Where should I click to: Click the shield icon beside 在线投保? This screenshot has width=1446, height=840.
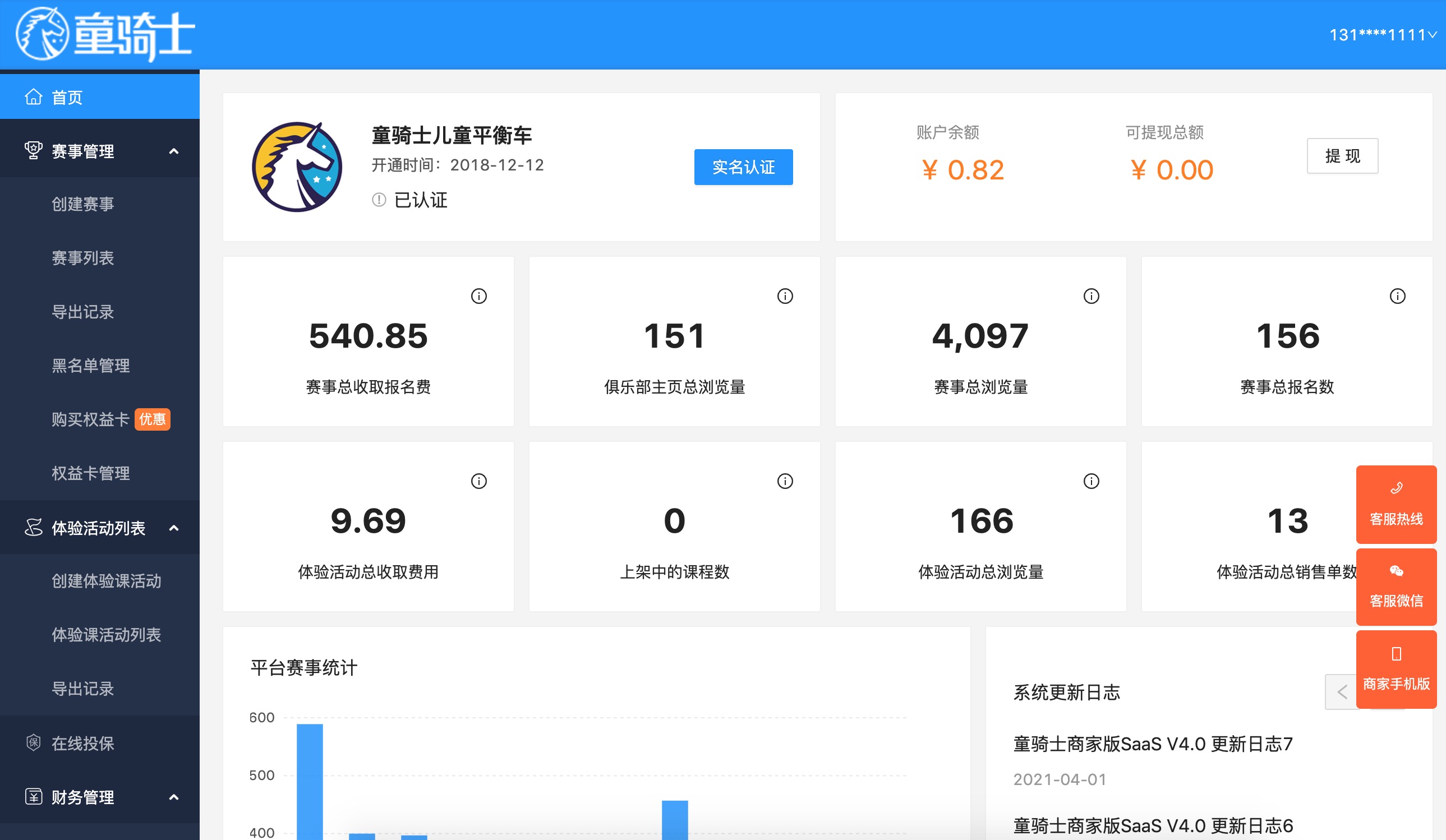point(33,743)
